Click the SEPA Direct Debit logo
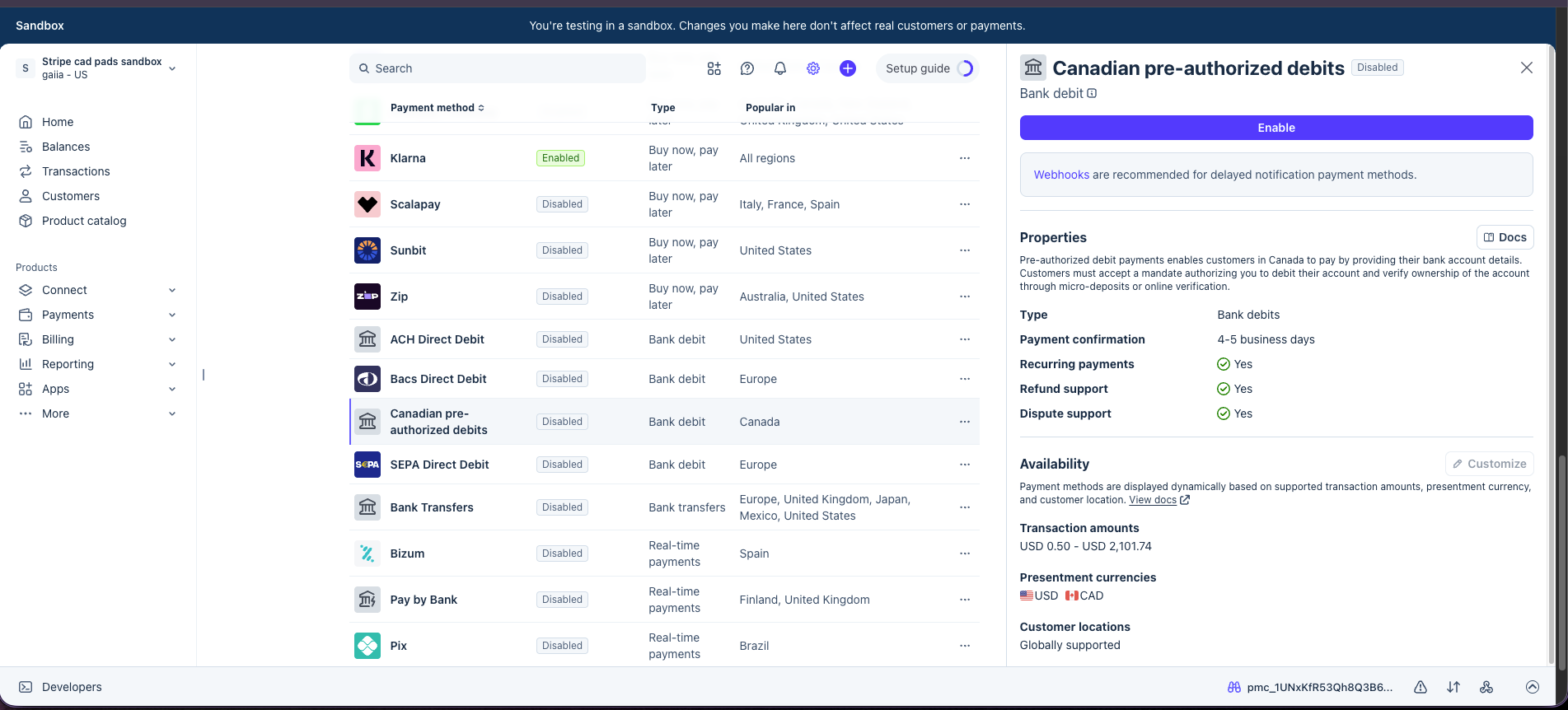This screenshot has width=1568, height=710. (367, 465)
